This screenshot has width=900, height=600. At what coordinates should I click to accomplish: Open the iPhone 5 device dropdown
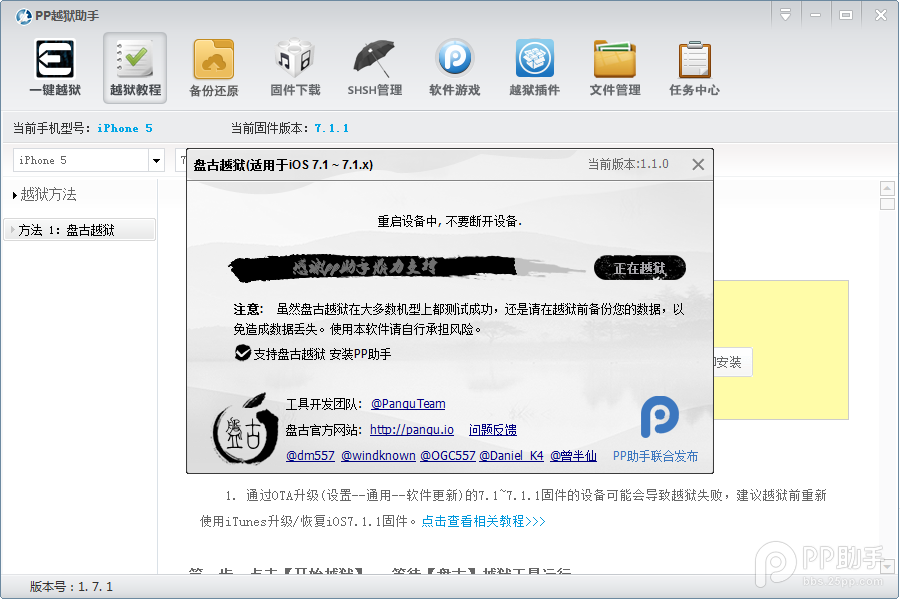pyautogui.click(x=156, y=159)
